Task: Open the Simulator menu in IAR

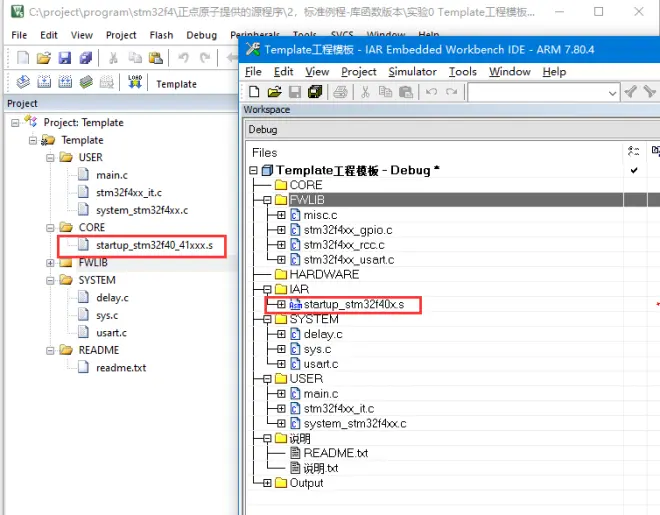Action: (412, 72)
